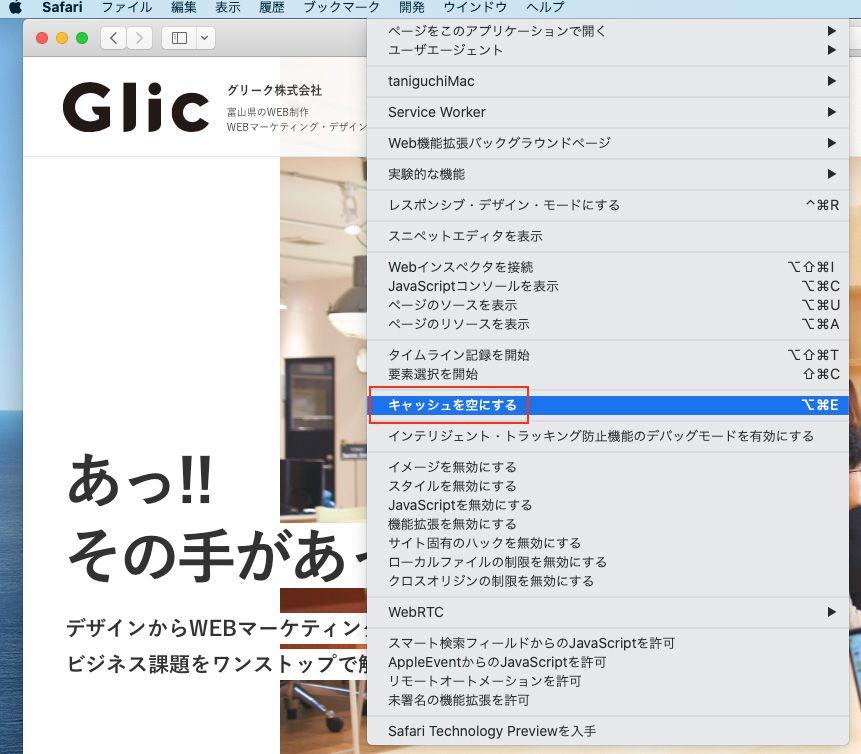Open the sidebar options dropdown chevron
The height and width of the screenshot is (754, 861).
(204, 38)
